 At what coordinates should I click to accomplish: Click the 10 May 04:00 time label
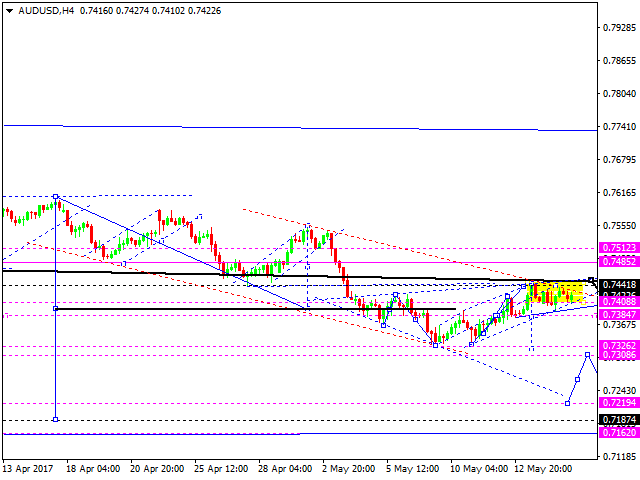coord(479,469)
